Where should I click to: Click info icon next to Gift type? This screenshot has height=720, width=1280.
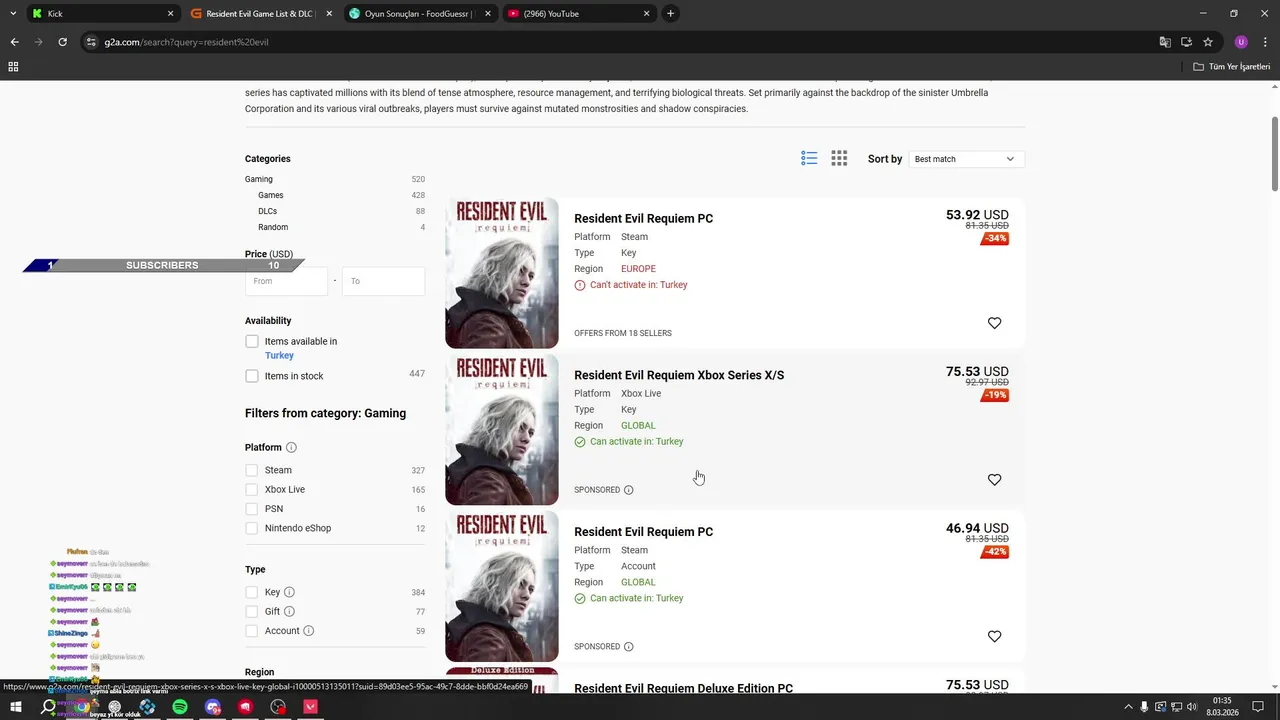coord(289,611)
